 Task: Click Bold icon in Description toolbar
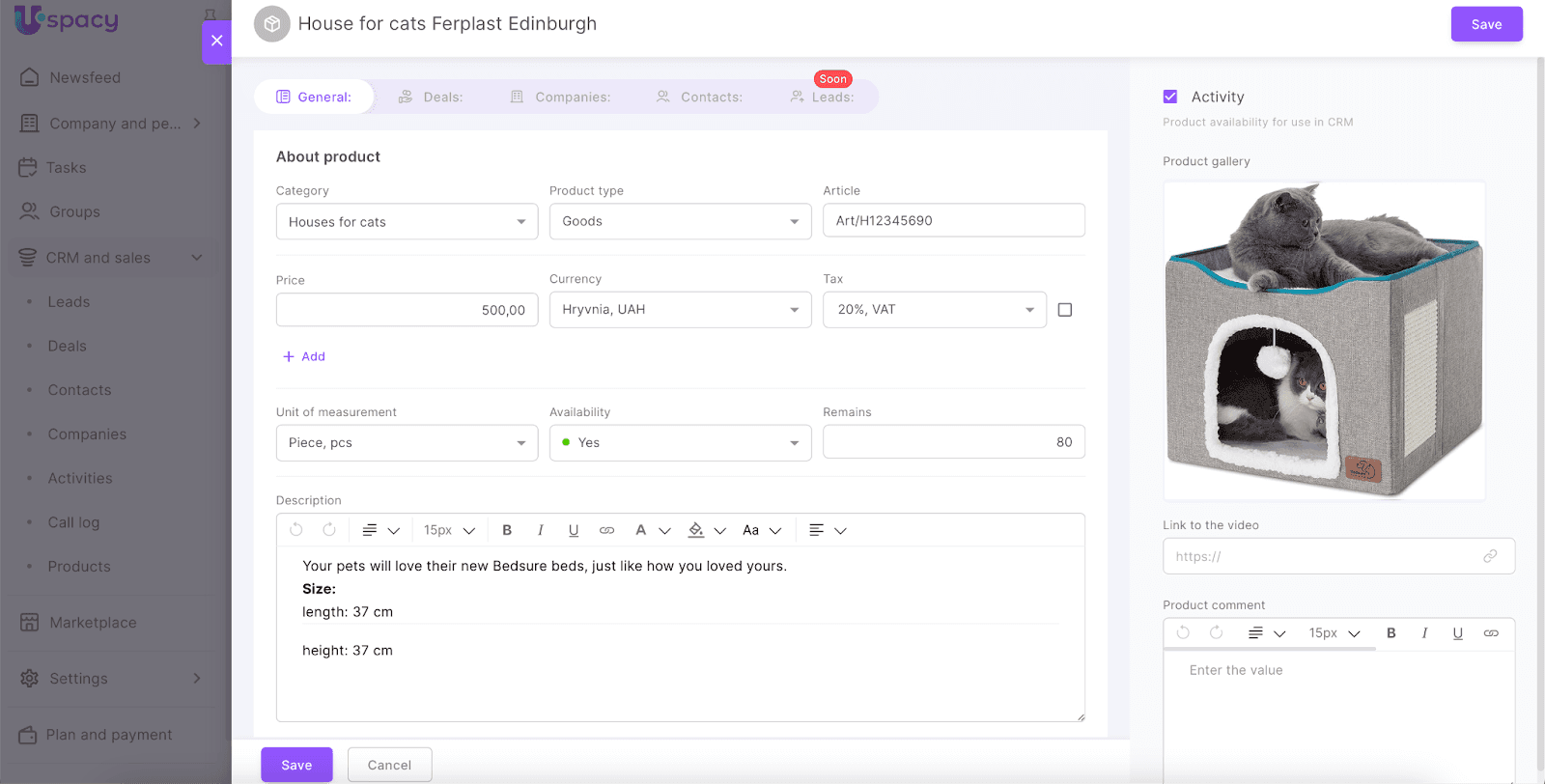point(507,530)
